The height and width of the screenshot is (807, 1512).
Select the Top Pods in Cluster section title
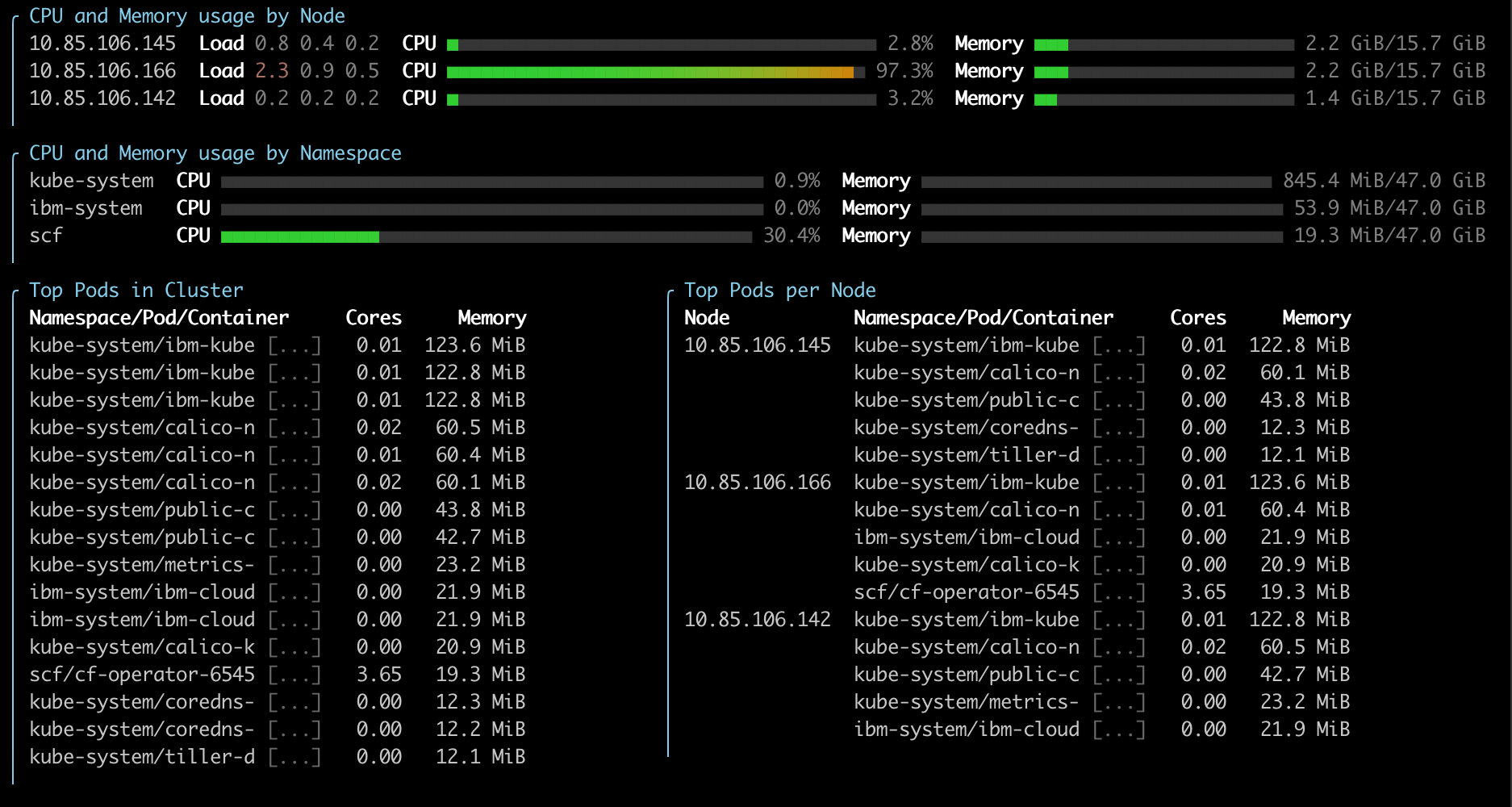[136, 291]
